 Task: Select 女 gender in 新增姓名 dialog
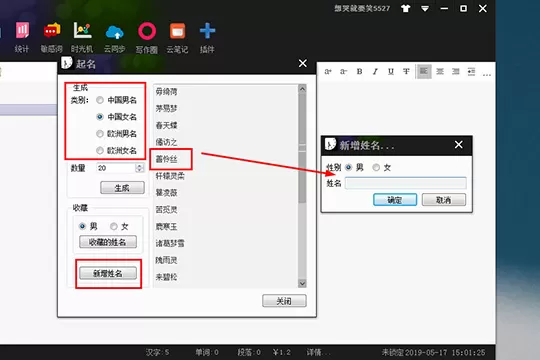coord(382,167)
